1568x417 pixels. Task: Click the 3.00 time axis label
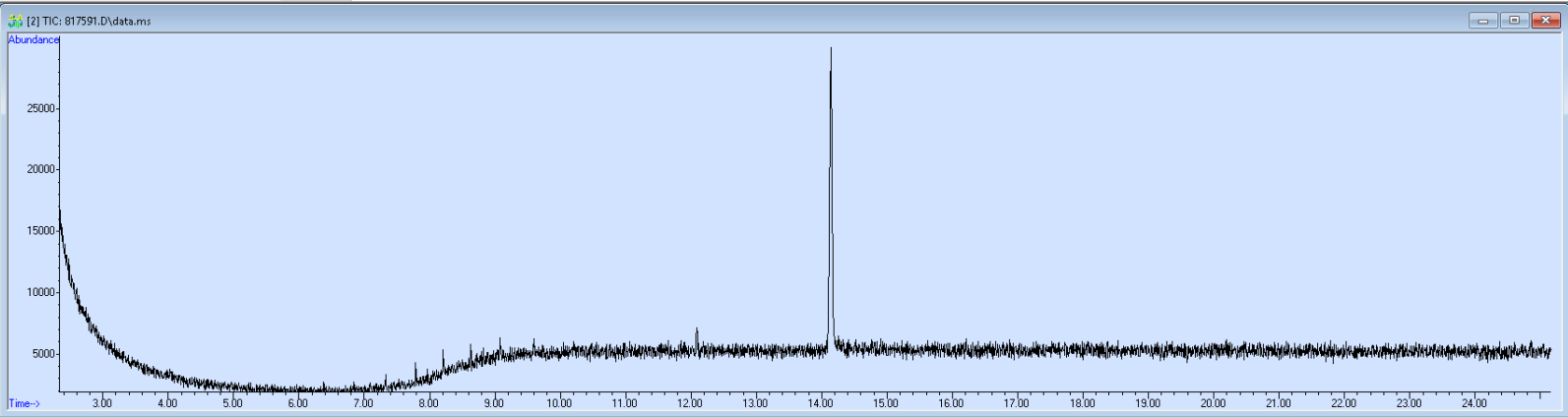(102, 403)
